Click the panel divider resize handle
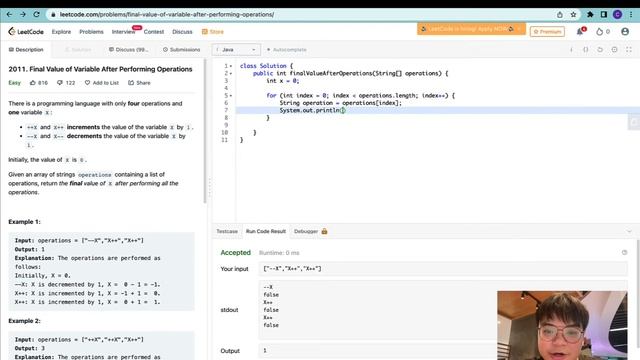This screenshot has width=640, height=360. pyautogui.click(x=210, y=188)
